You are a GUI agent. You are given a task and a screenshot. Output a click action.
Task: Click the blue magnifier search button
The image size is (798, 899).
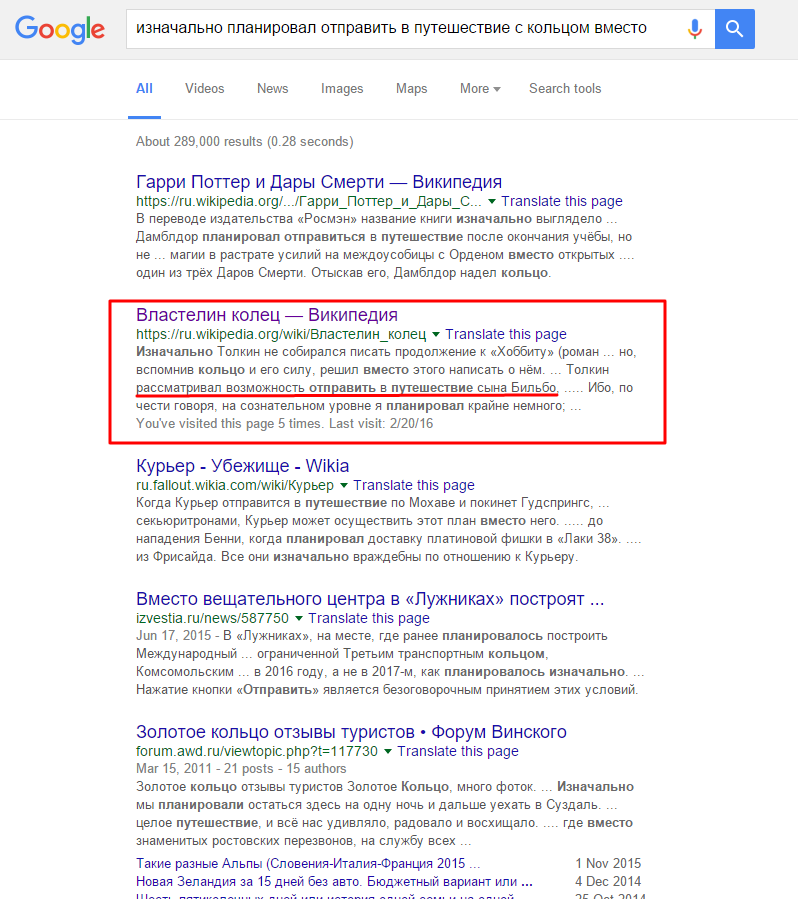[734, 29]
